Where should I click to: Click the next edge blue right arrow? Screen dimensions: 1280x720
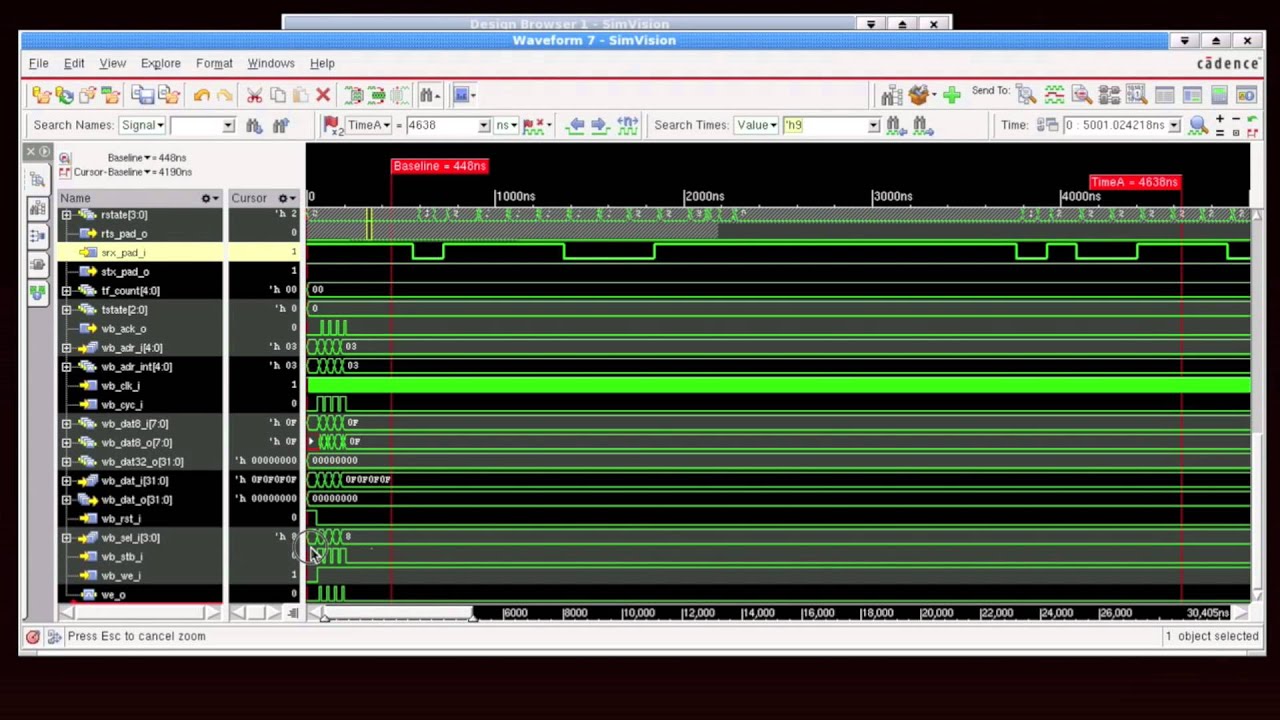point(599,125)
